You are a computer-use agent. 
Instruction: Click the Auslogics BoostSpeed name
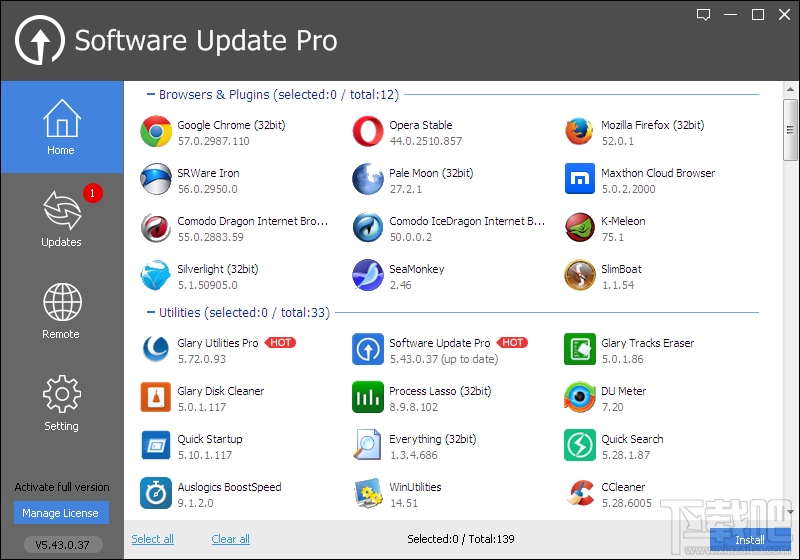(x=229, y=487)
